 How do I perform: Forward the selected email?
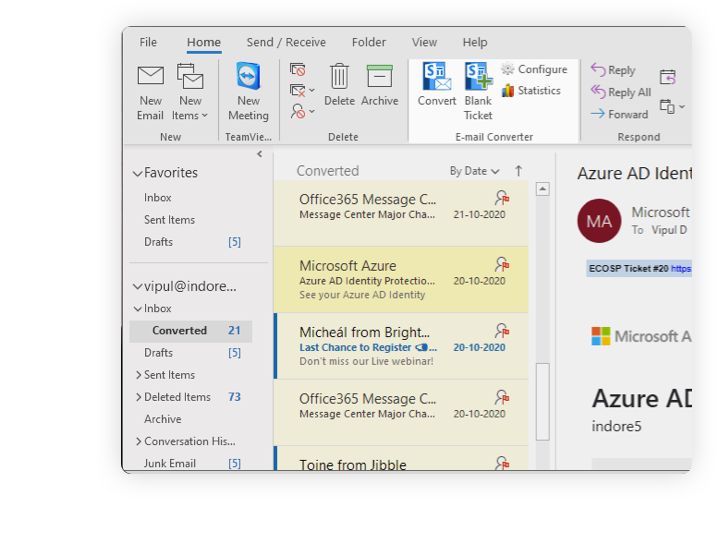[619, 114]
